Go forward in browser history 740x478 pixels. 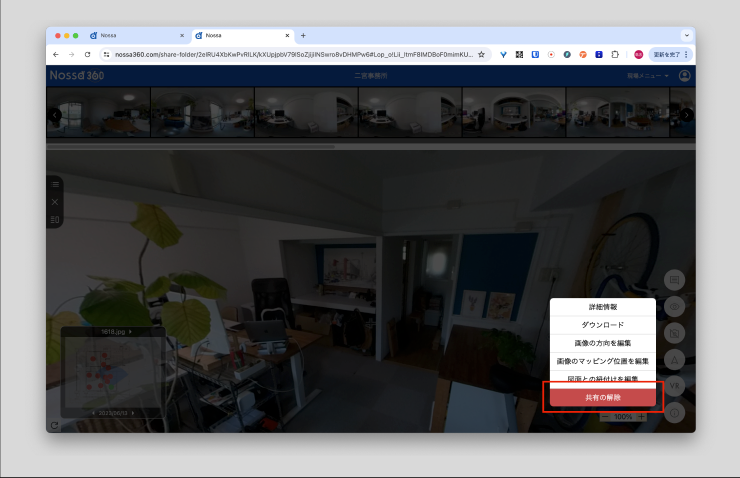click(71, 55)
